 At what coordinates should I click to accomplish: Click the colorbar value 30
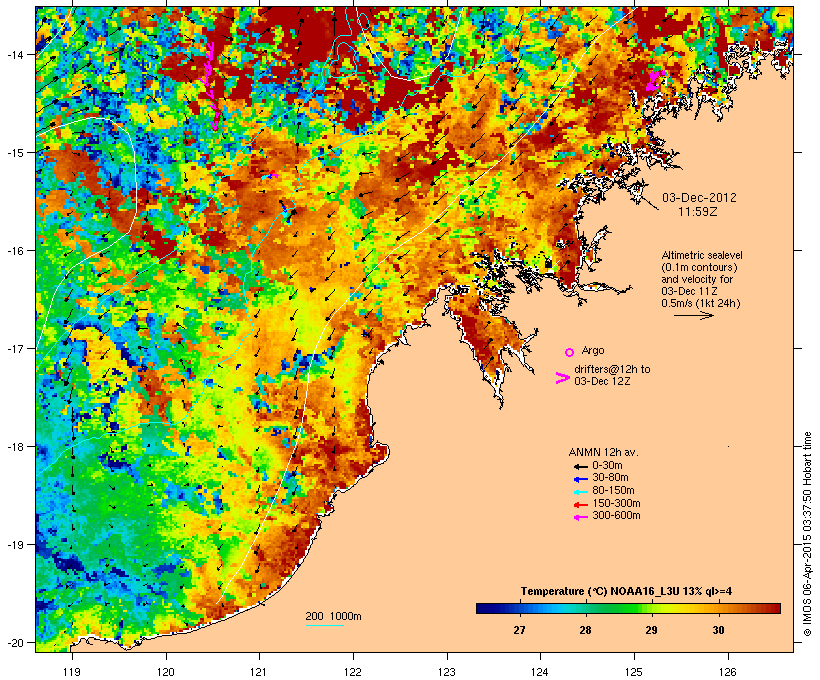[718, 630]
